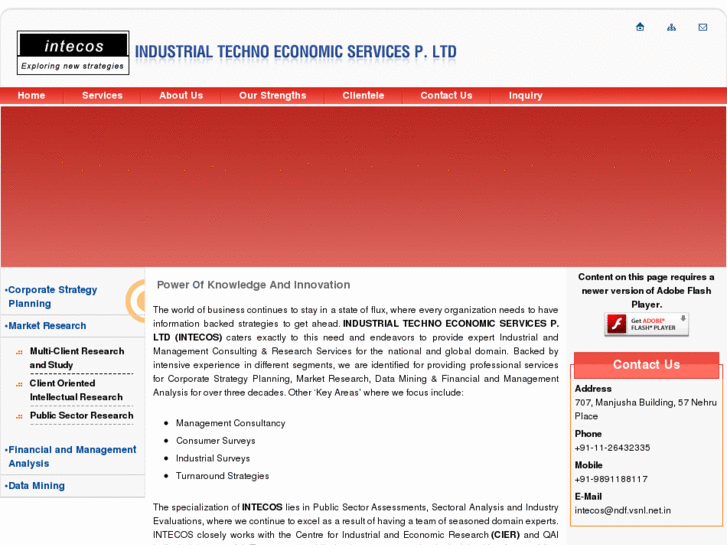The width and height of the screenshot is (727, 545).
Task: Click the intecos@ndf.vsnl.net.in email text
Action: 623,510
